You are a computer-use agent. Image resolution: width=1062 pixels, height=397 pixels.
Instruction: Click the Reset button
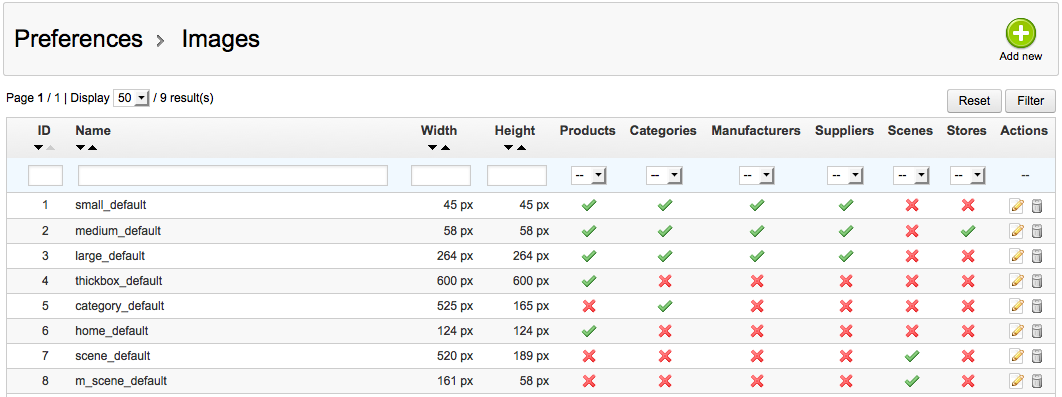point(974,101)
